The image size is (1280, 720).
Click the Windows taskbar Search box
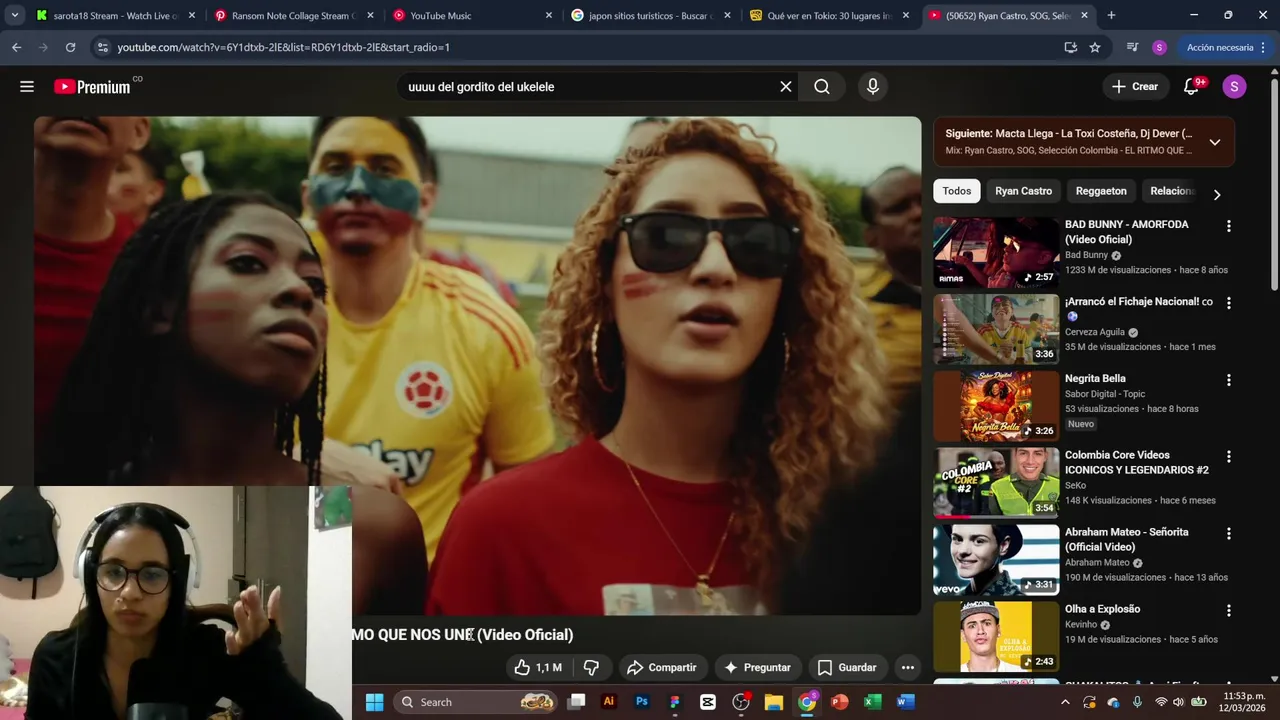(475, 702)
